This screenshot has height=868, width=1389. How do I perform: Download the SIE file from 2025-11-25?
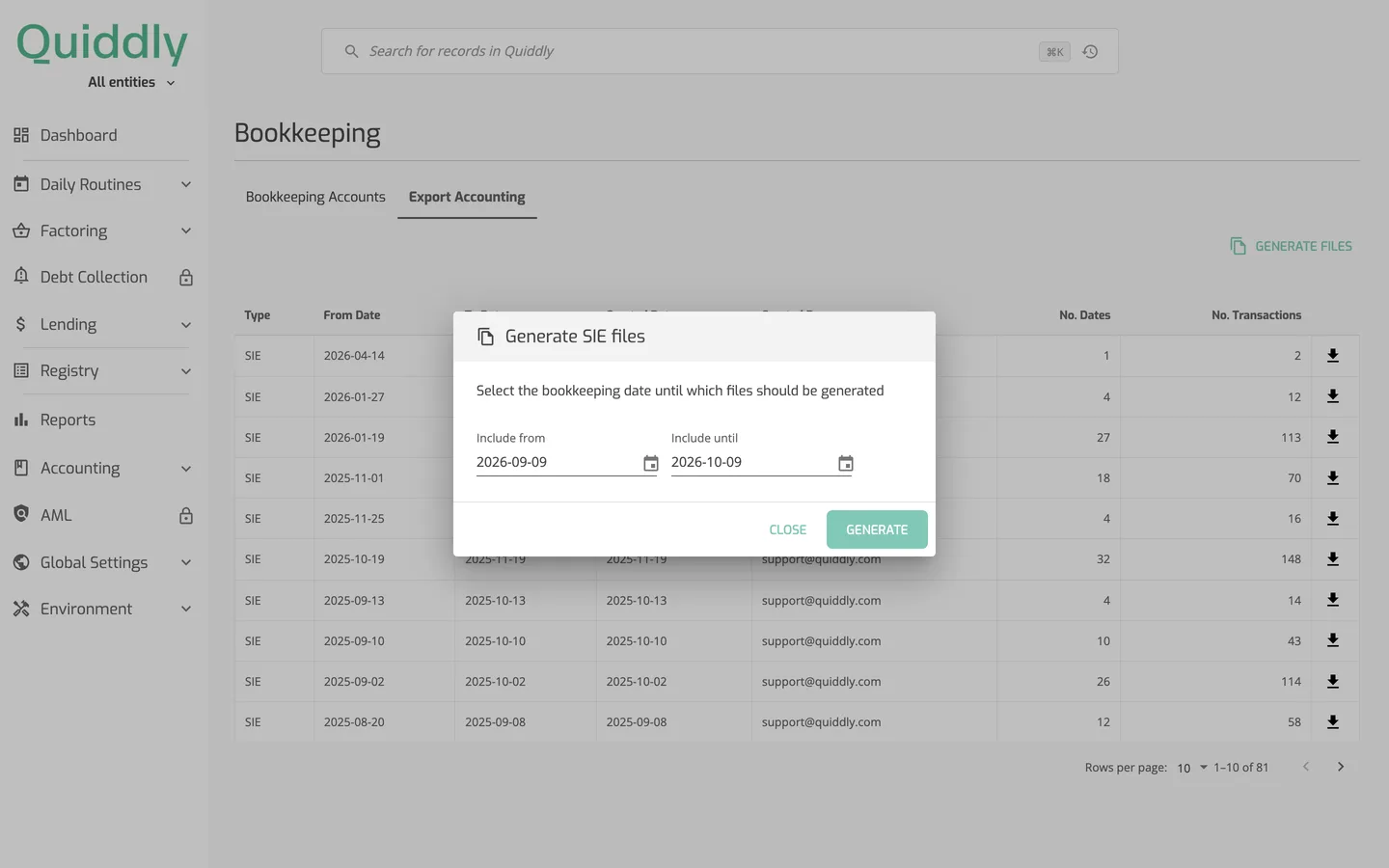pos(1333,519)
